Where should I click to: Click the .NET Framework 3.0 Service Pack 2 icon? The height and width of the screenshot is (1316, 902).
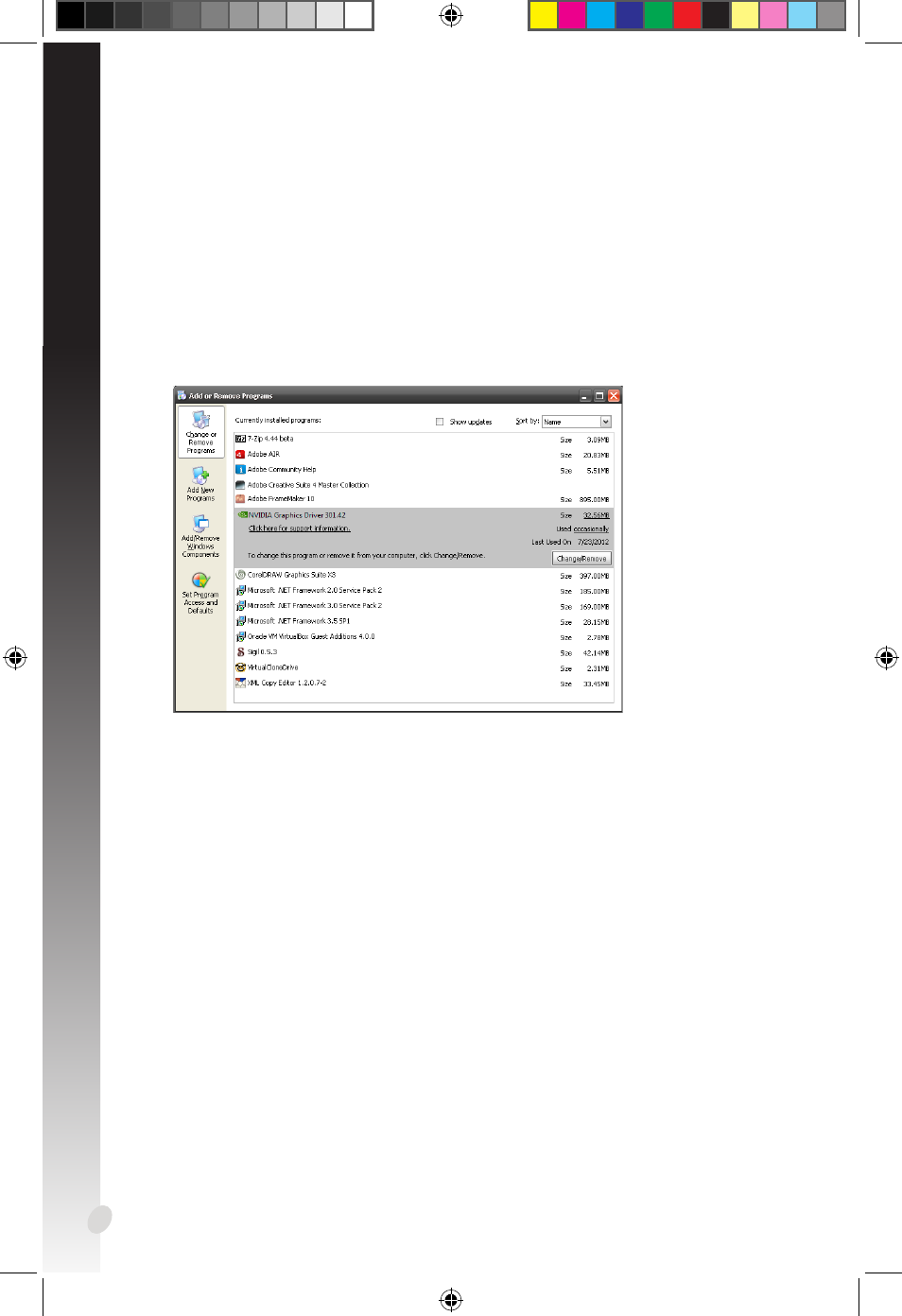tap(240, 606)
